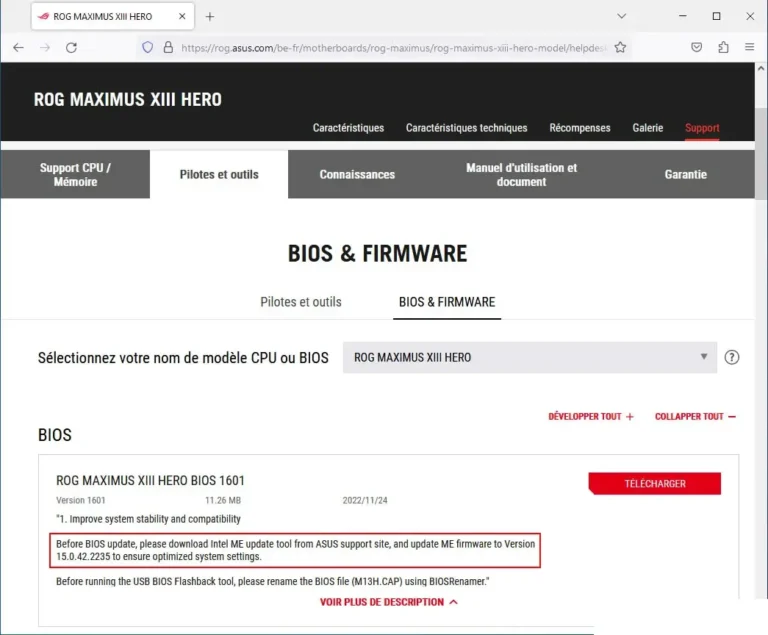
Task: Click the page vertical scrollbar
Action: click(761, 152)
